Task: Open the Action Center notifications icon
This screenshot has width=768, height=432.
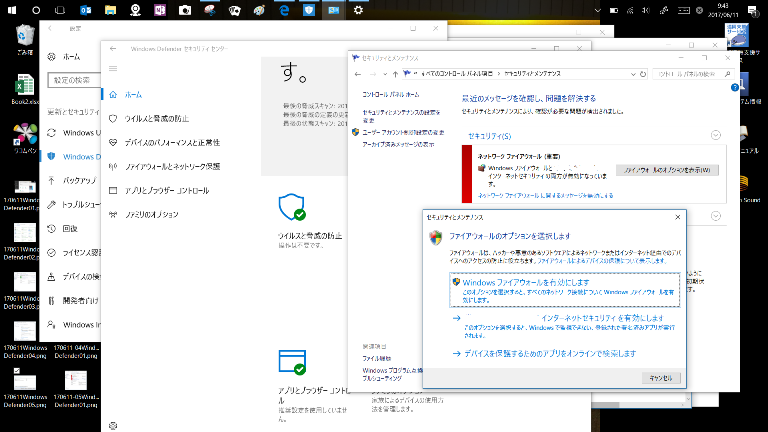Action: 753,10
